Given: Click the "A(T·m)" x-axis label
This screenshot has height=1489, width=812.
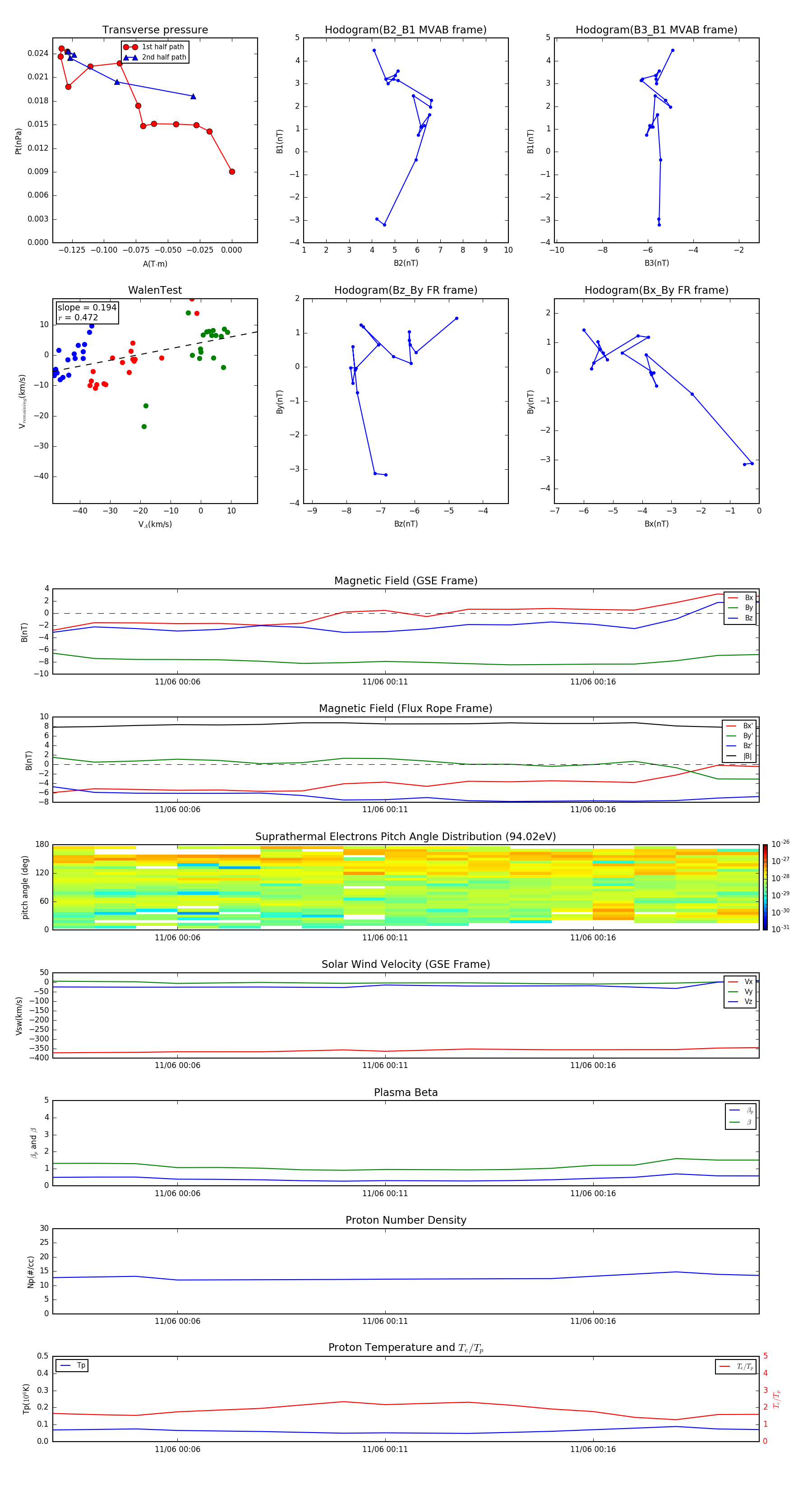Looking at the screenshot, I should tap(155, 264).
